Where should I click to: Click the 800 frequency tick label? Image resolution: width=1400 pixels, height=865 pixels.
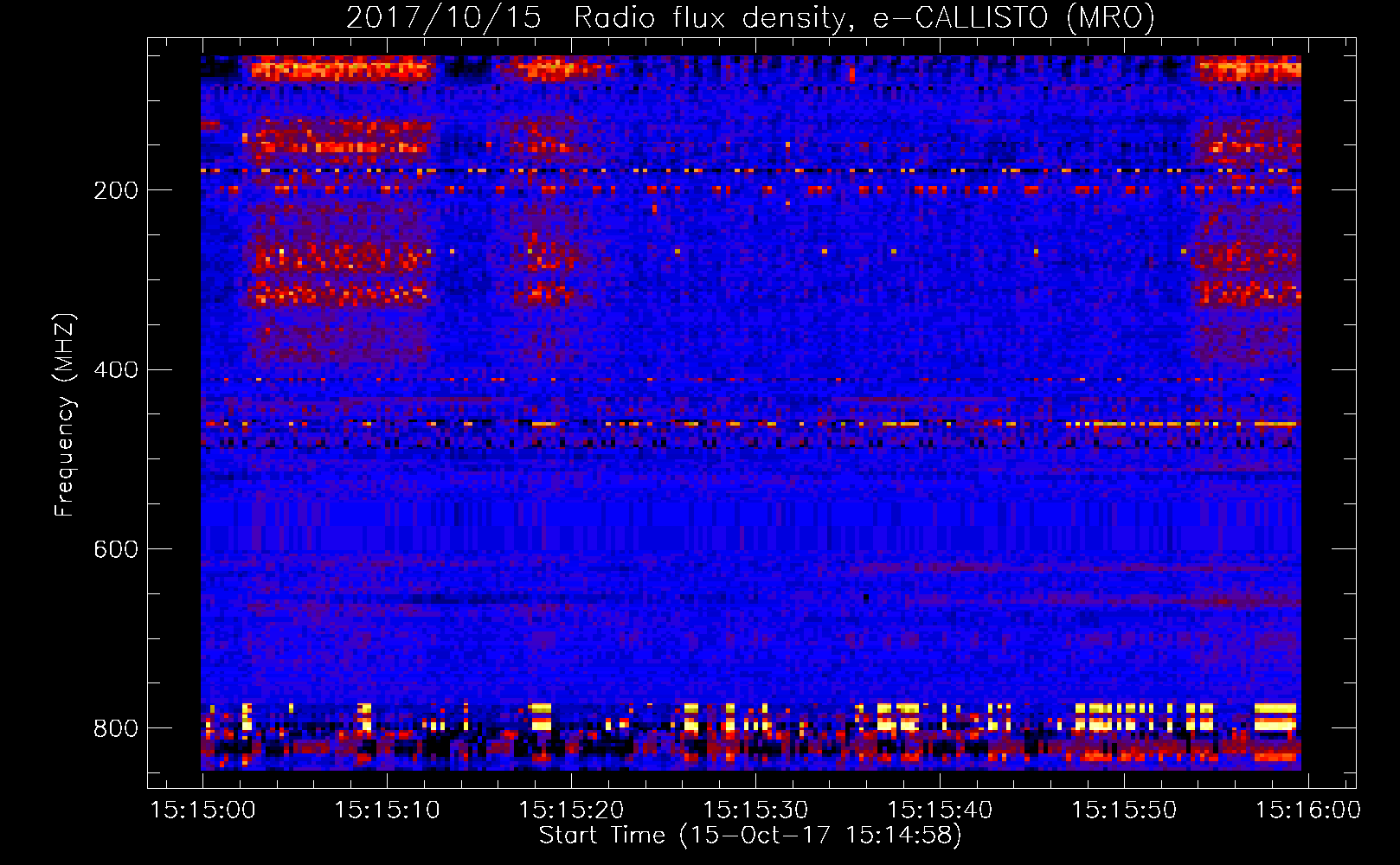116,728
